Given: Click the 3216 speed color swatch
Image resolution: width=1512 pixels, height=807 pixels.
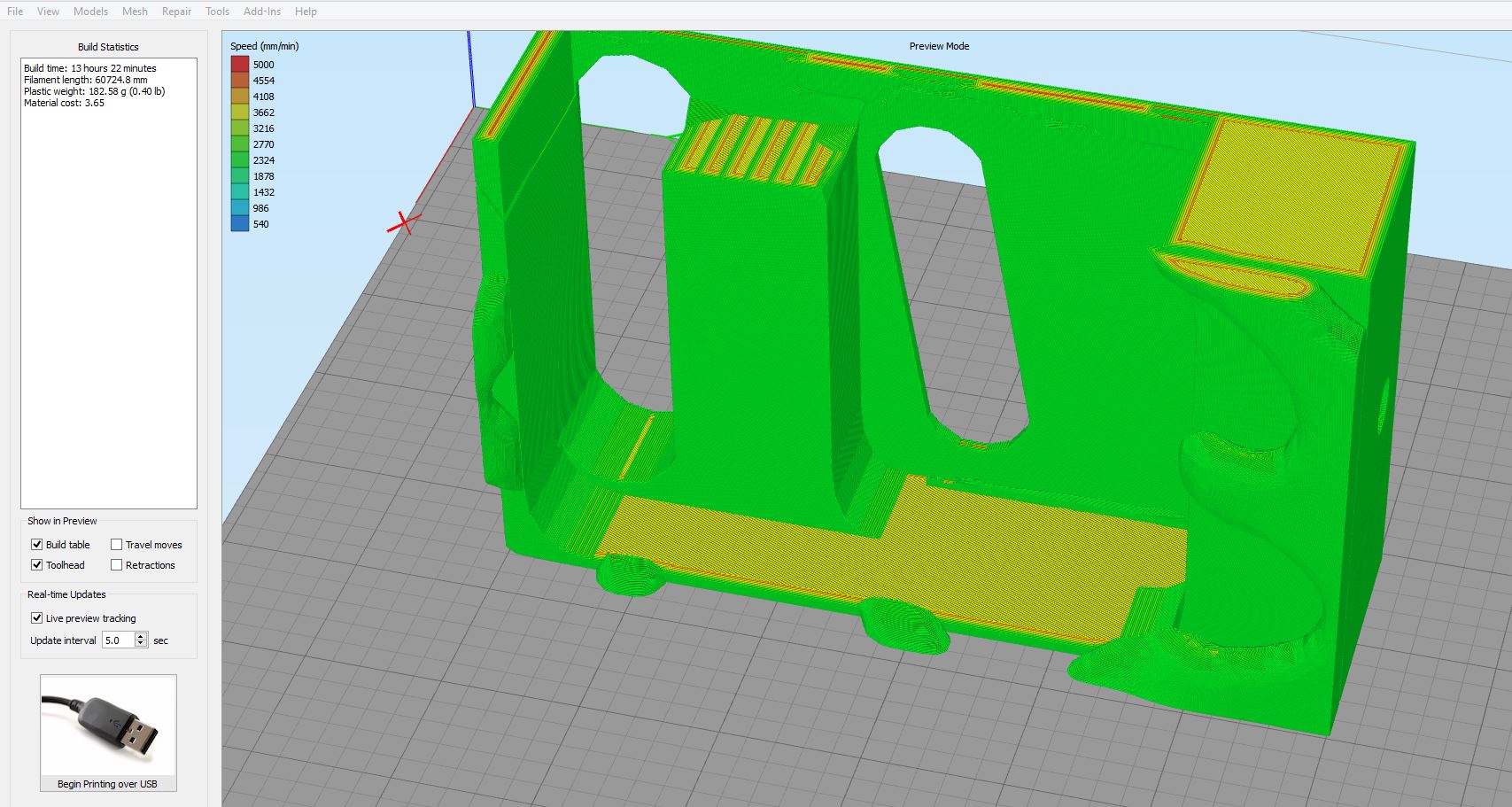Looking at the screenshot, I should click(x=240, y=128).
